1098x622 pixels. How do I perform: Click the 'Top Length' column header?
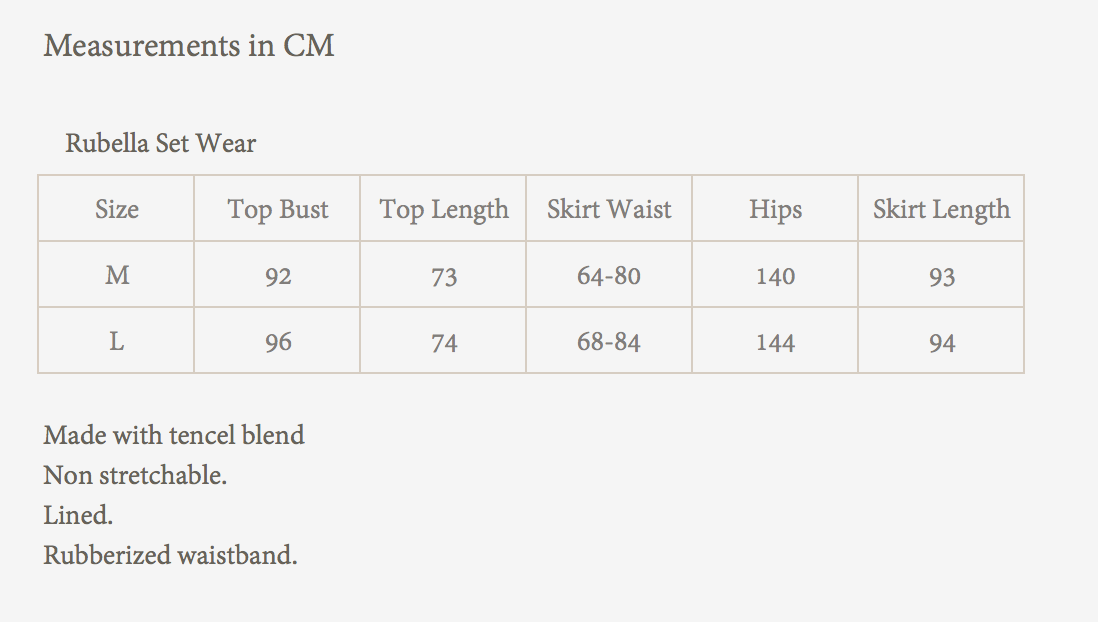tap(444, 209)
